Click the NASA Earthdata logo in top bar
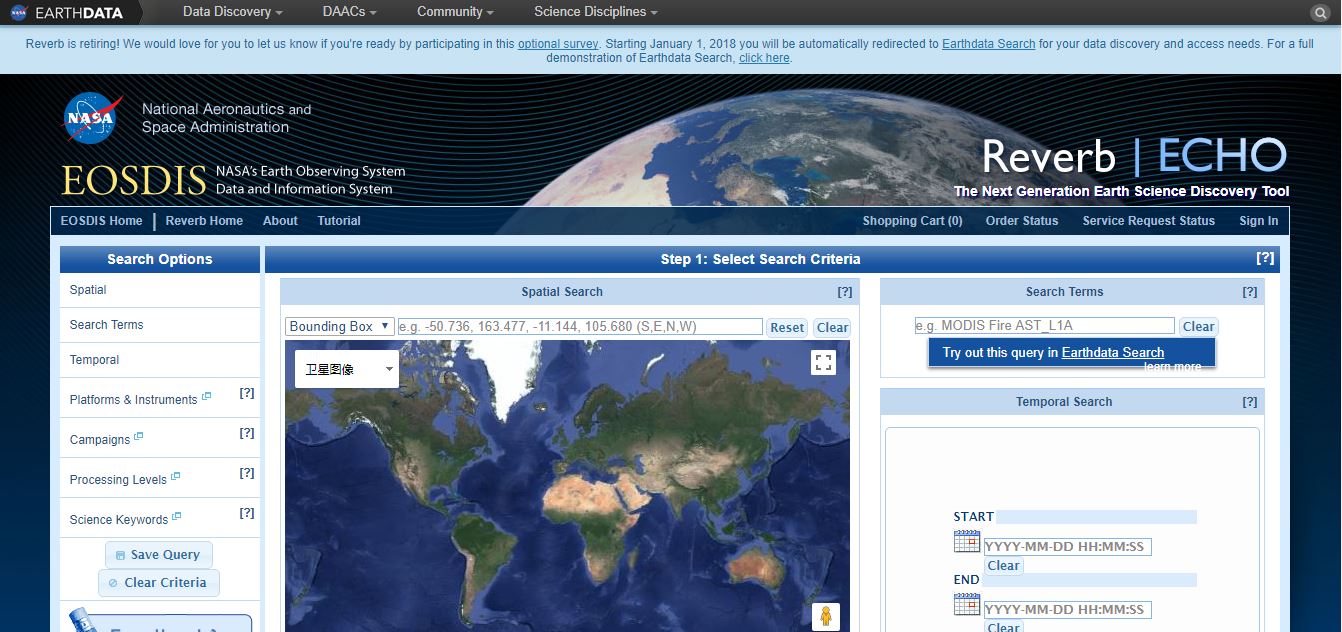 pyautogui.click(x=67, y=12)
